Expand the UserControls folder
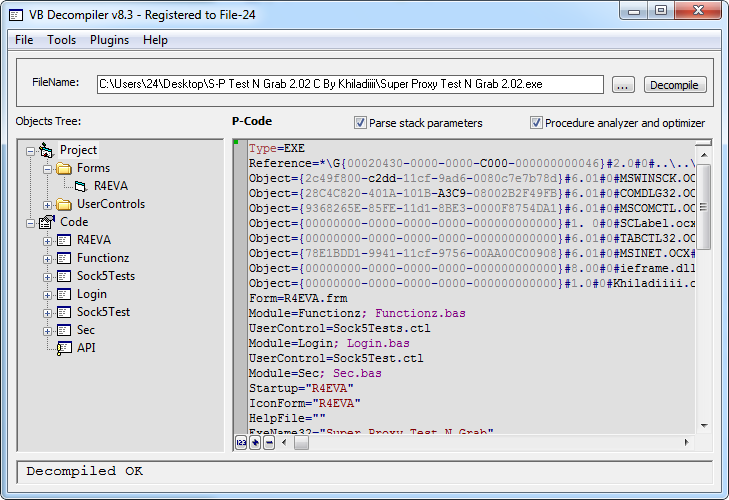 [x=47, y=205]
